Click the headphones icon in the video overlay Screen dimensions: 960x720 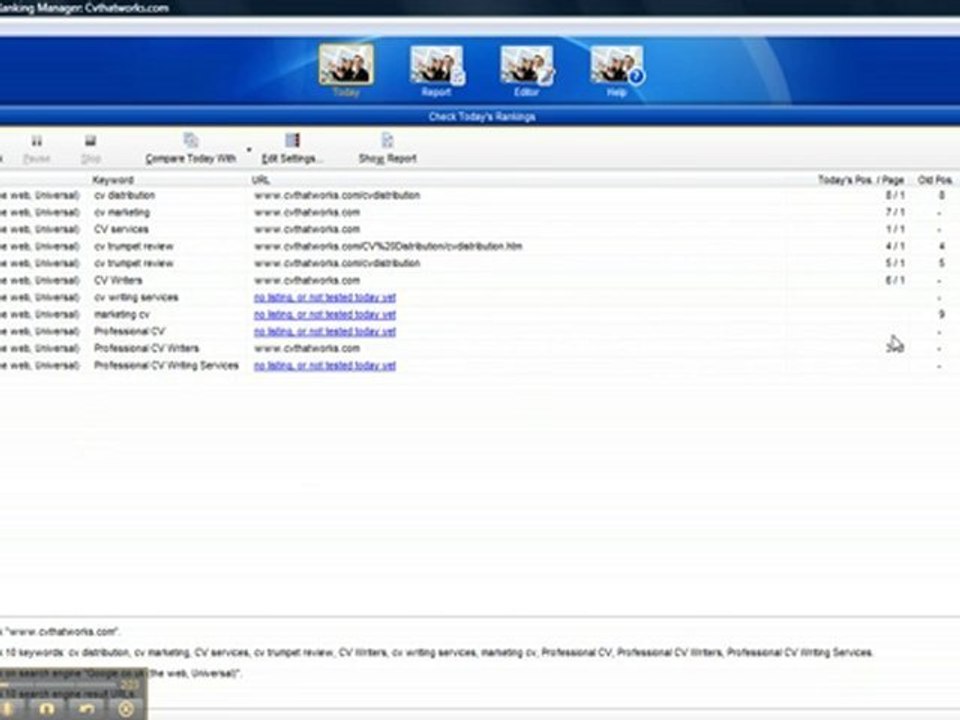tap(47, 709)
